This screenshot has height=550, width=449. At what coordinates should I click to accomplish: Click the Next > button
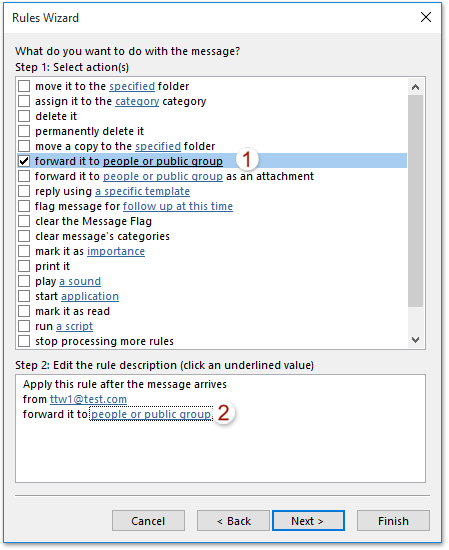coord(308,521)
